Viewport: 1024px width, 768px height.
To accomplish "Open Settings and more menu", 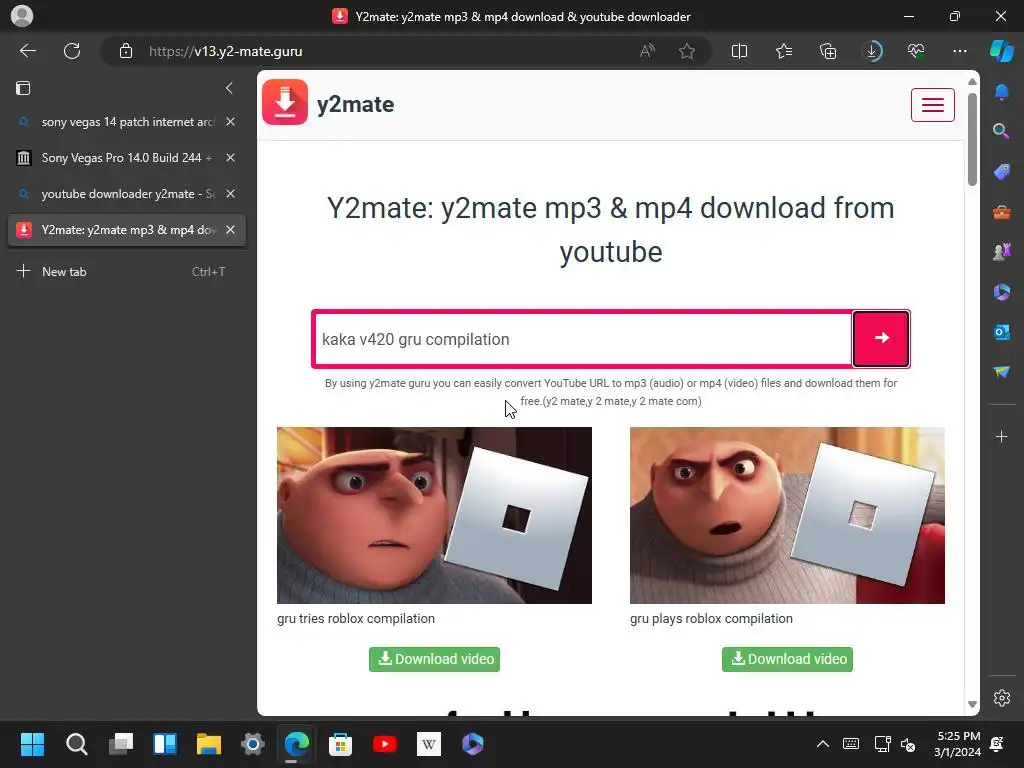I will (959, 51).
